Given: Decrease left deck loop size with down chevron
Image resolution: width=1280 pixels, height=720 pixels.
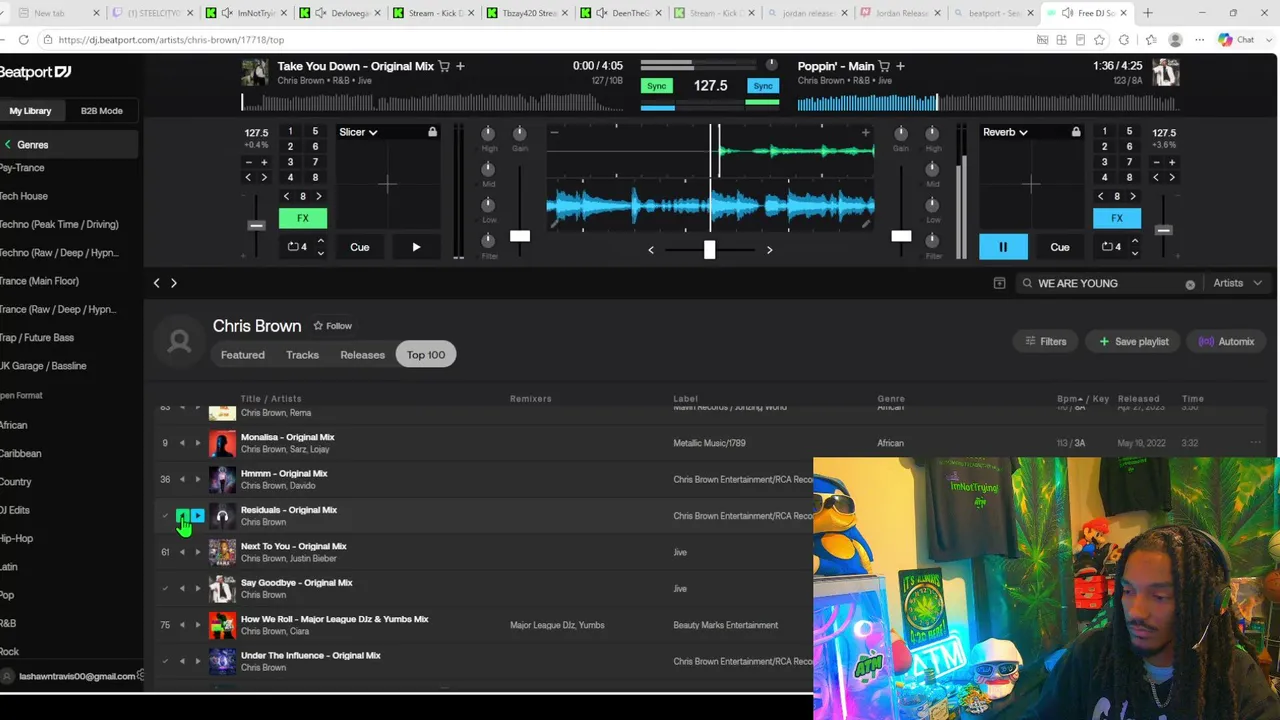Looking at the screenshot, I should click(320, 252).
